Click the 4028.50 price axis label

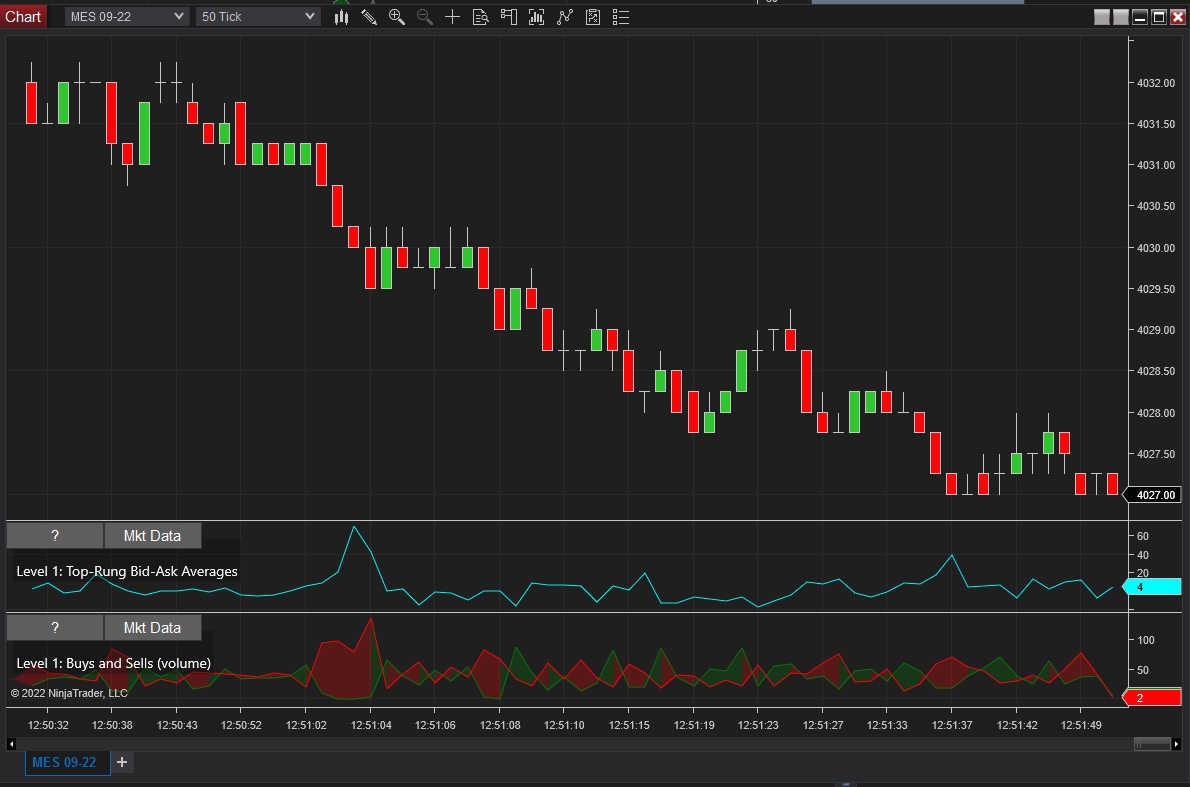click(1156, 371)
